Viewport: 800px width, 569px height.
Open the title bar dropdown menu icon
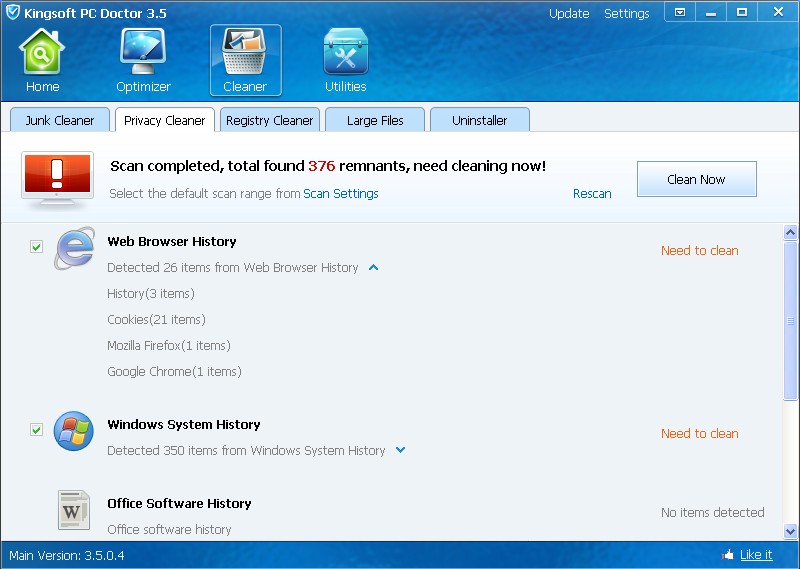680,12
